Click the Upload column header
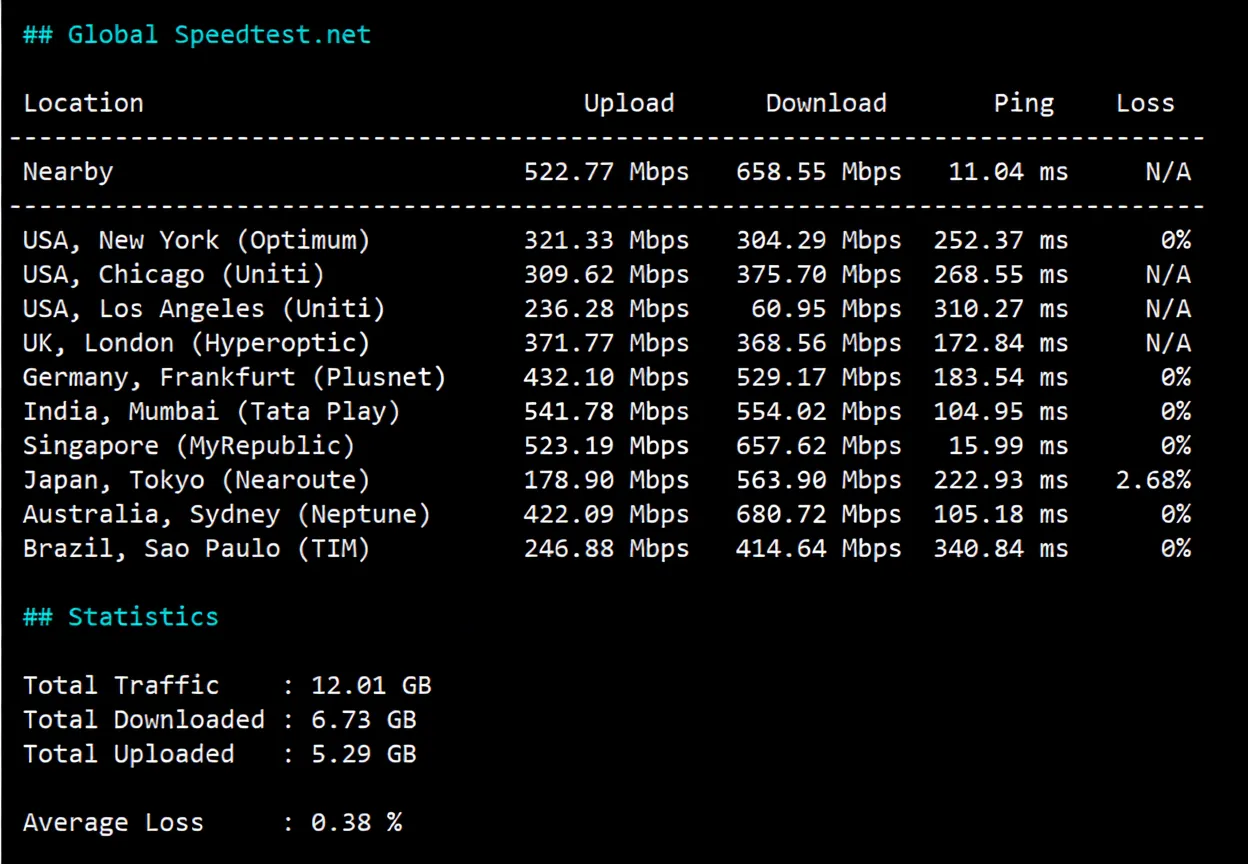The image size is (1248, 864). click(x=629, y=102)
